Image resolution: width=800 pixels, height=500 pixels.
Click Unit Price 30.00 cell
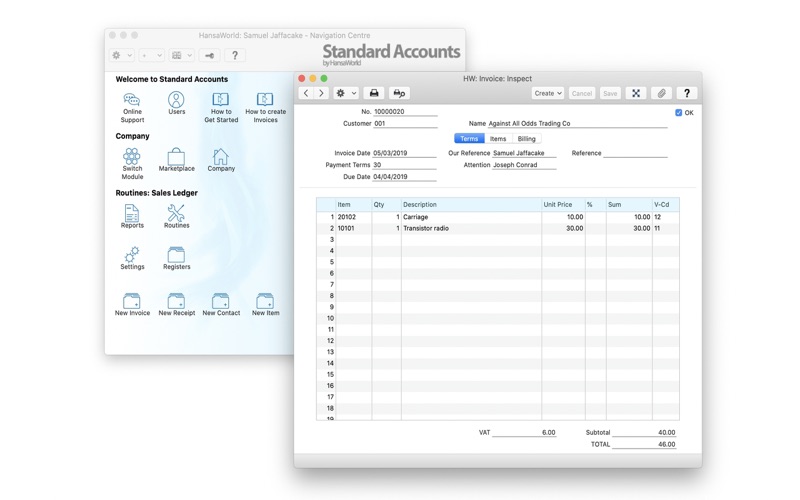[563, 228]
